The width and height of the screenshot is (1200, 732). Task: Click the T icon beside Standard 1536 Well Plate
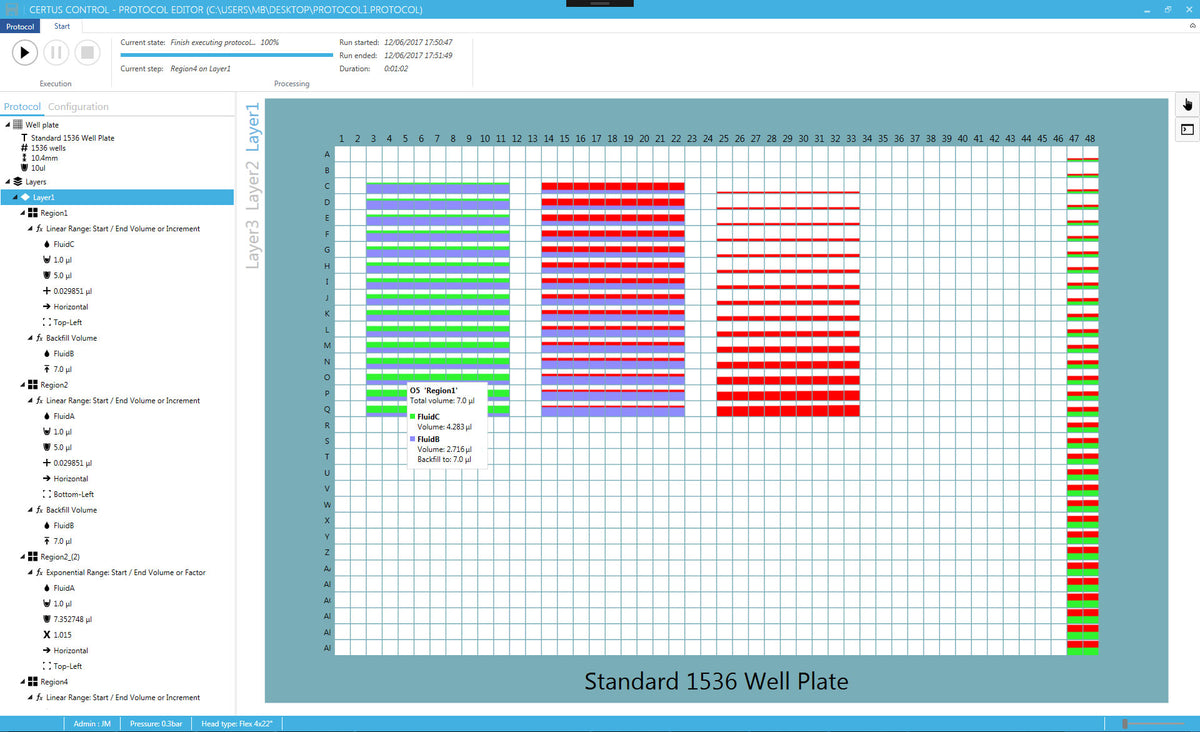click(24, 137)
